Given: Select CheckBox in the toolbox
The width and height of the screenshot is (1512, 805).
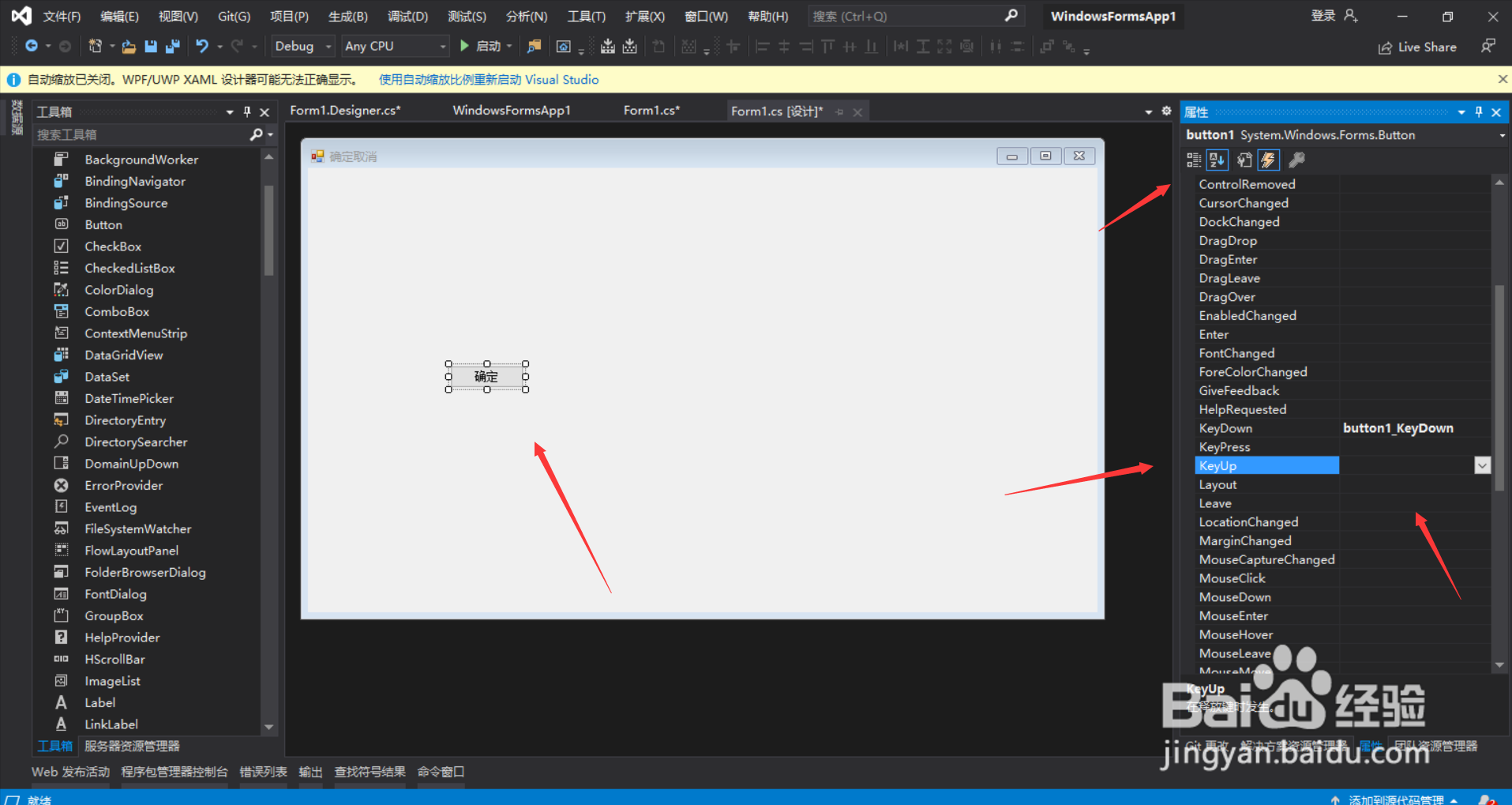Looking at the screenshot, I should click(x=113, y=246).
